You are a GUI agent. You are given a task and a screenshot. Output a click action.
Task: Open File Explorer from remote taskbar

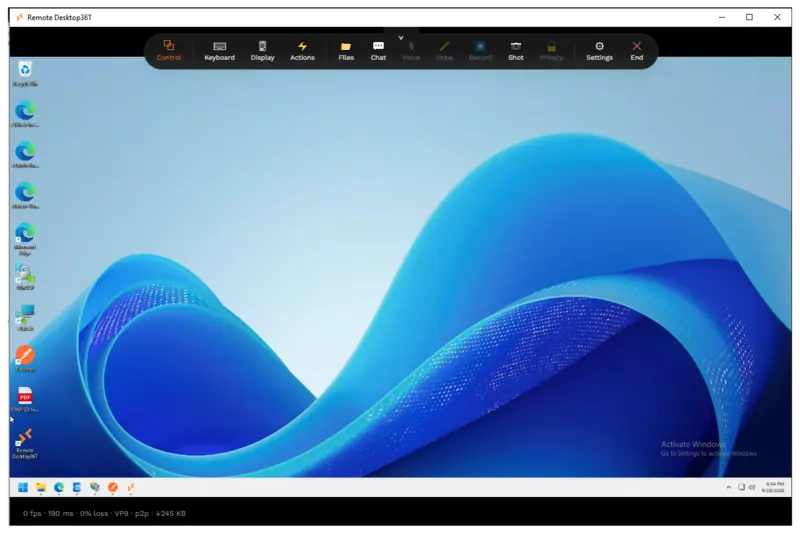41,488
